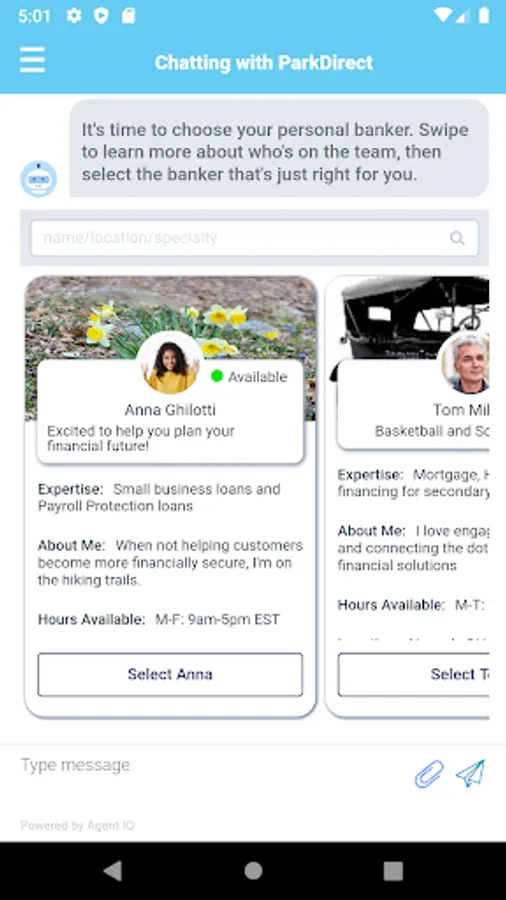Viewport: 506px width, 900px height.
Task: Open Anna Ghilotti's profile photo
Action: (170, 363)
